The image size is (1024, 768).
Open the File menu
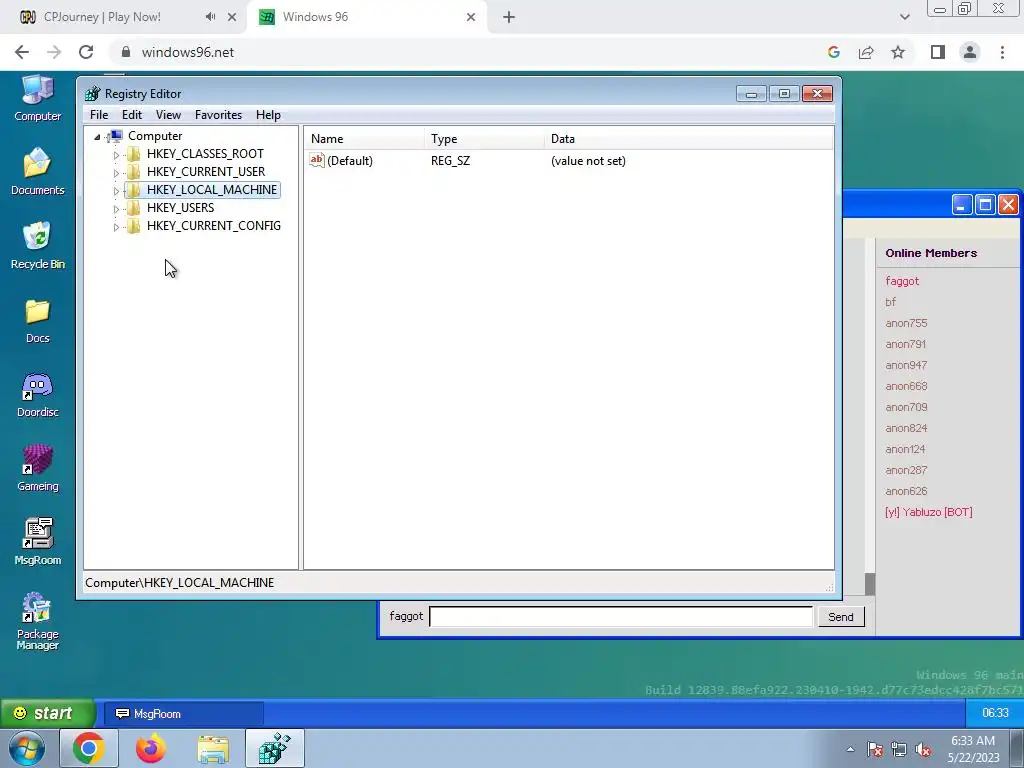99,115
